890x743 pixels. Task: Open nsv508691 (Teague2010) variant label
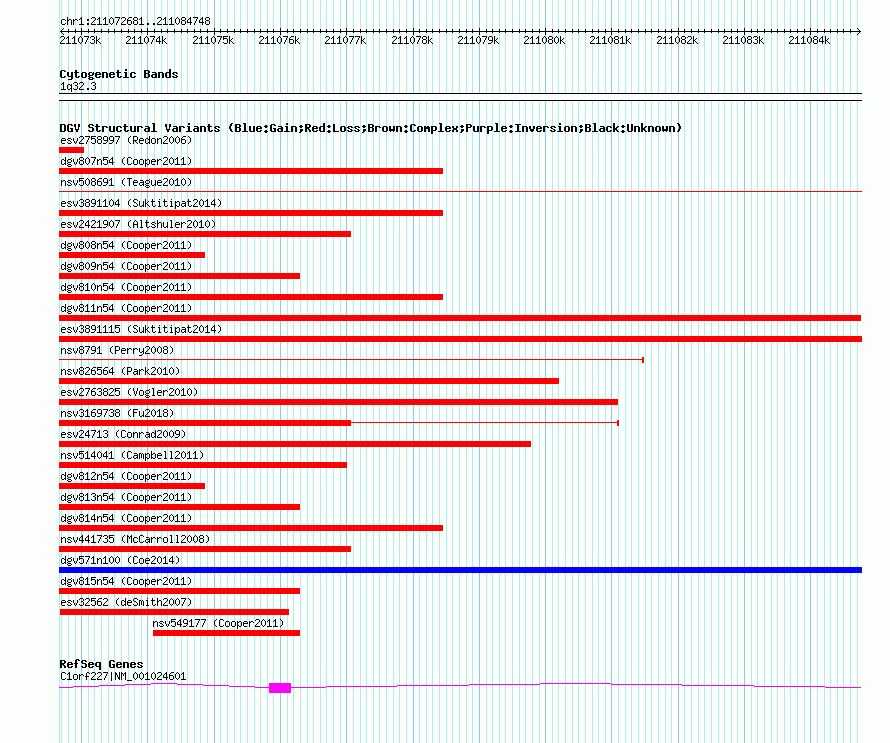tap(126, 182)
